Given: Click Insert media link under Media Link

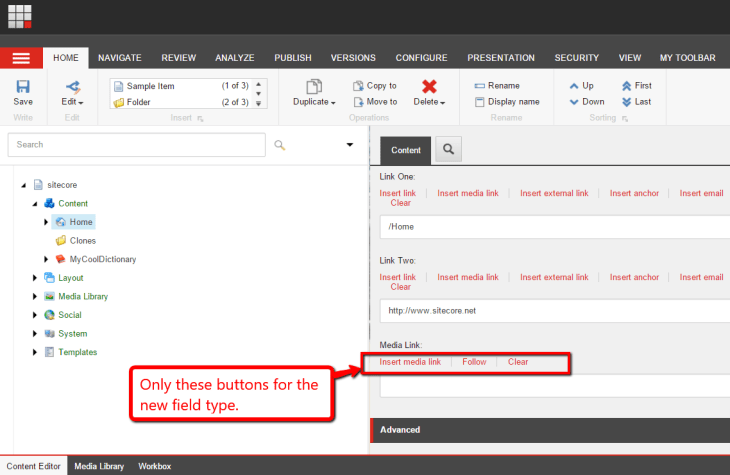Looking at the screenshot, I should click(410, 362).
